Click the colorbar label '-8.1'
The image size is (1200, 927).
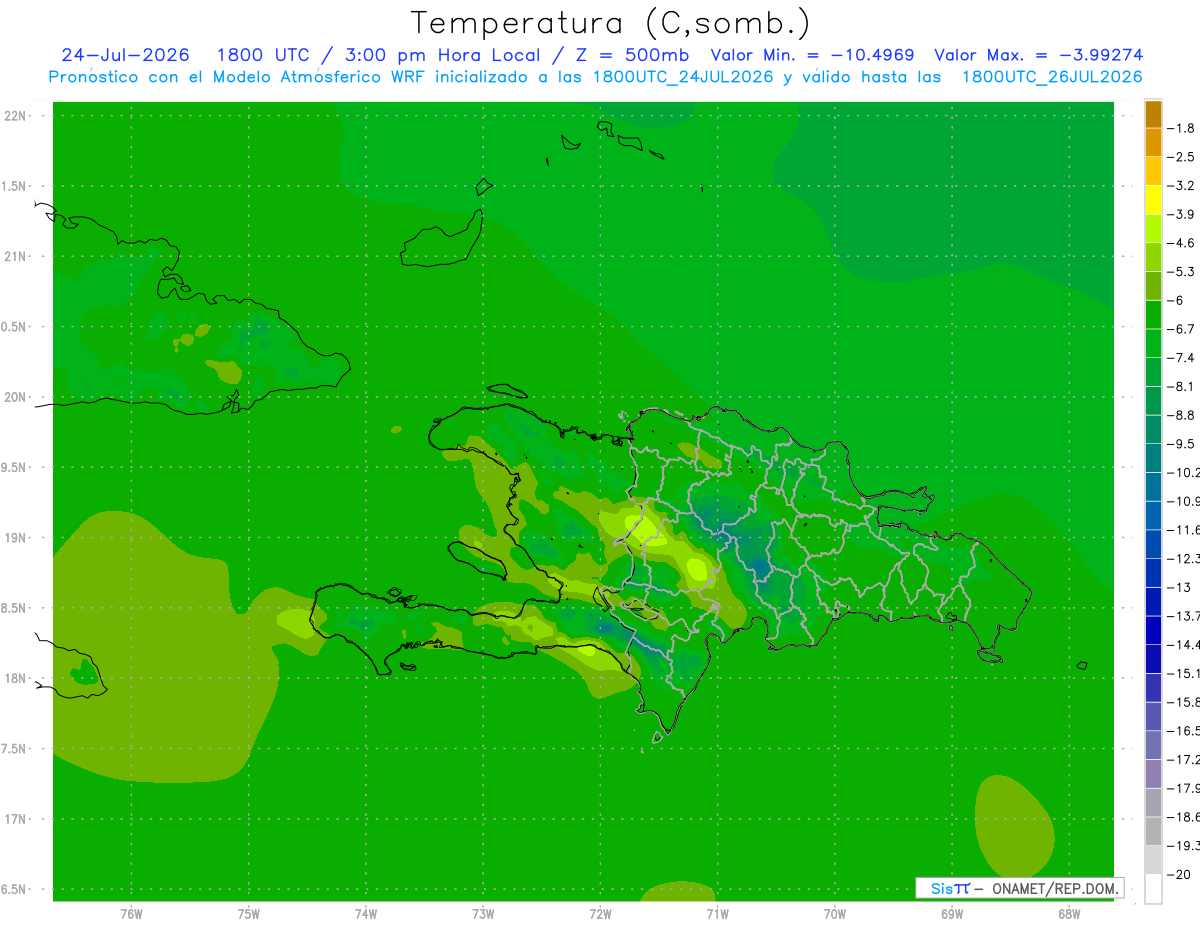(x=1182, y=386)
